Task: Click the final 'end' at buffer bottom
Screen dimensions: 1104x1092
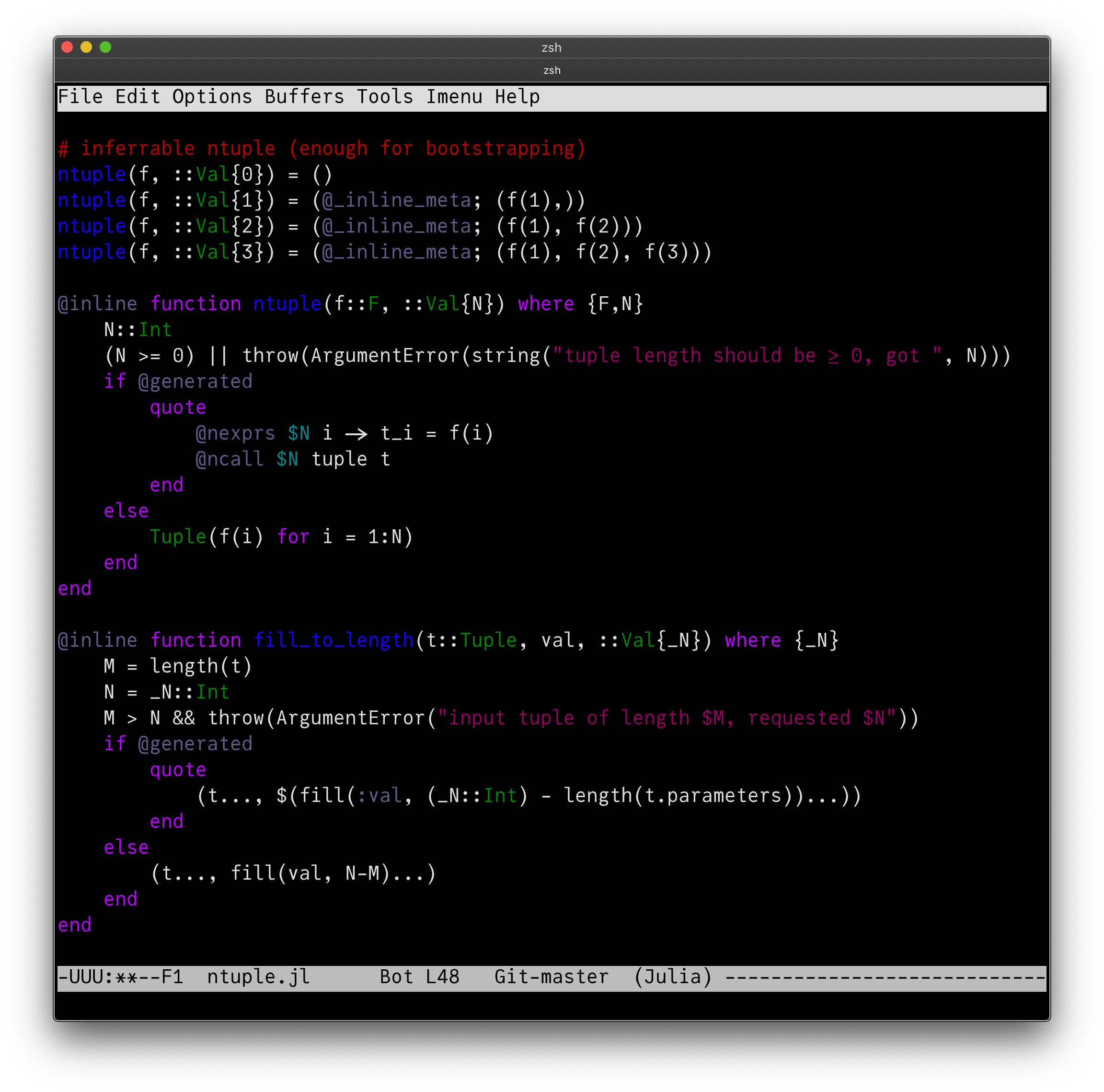Action: 75,925
